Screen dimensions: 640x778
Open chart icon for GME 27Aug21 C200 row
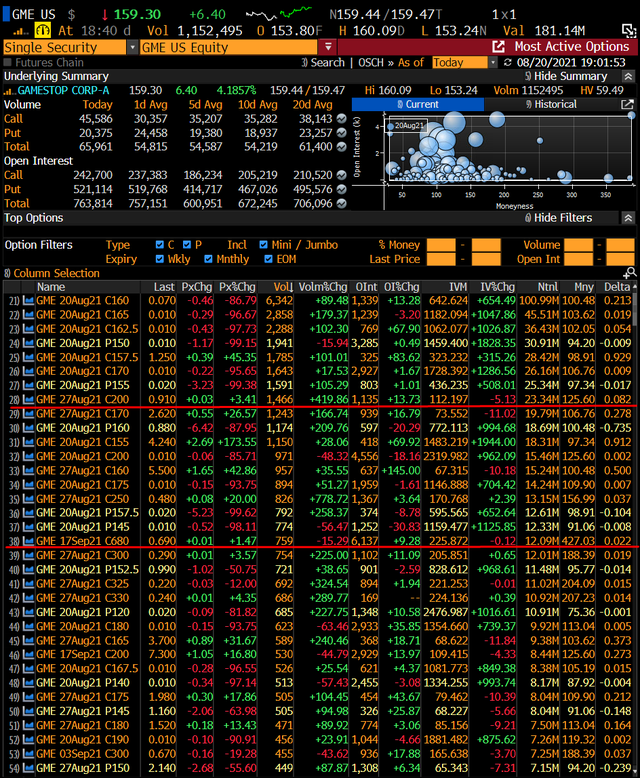[x=28, y=399]
